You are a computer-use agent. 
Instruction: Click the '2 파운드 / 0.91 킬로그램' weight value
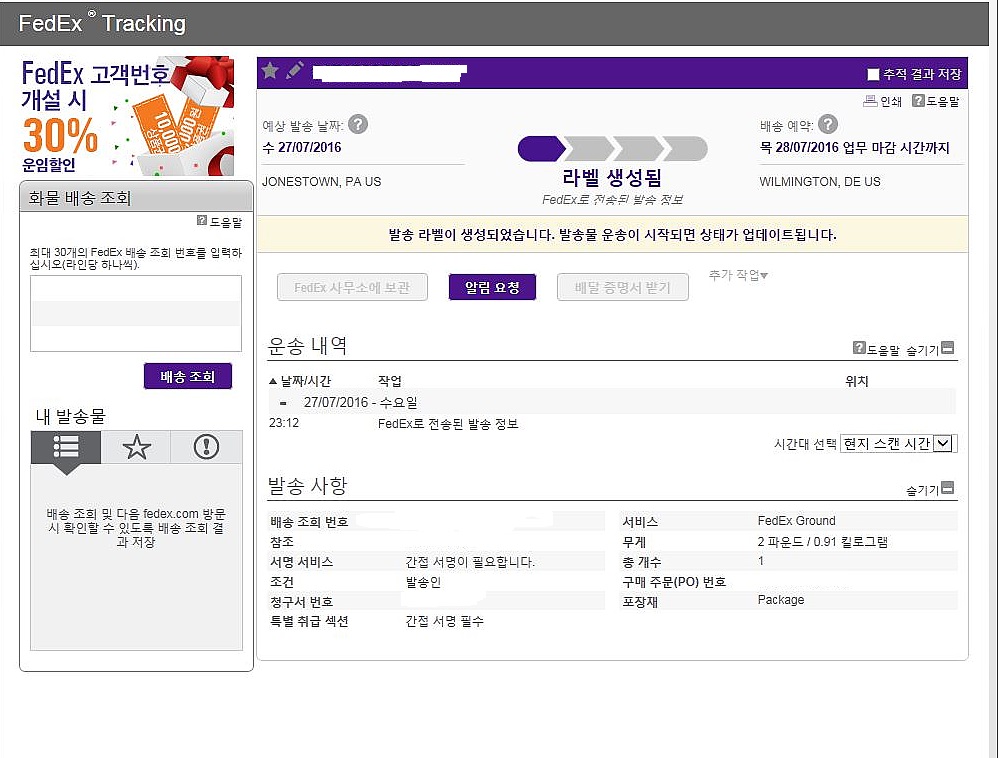[x=822, y=542]
